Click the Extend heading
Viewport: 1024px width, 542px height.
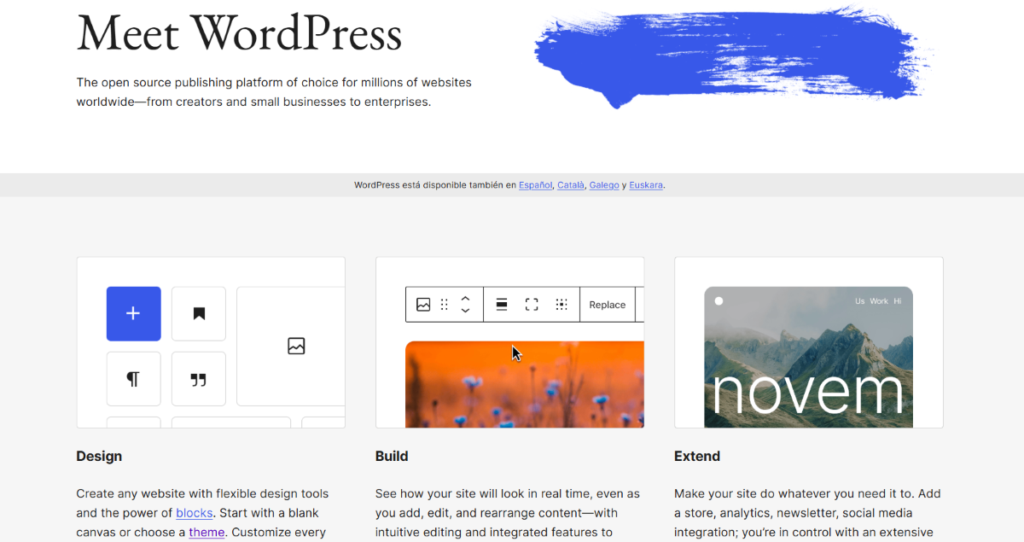click(x=697, y=456)
